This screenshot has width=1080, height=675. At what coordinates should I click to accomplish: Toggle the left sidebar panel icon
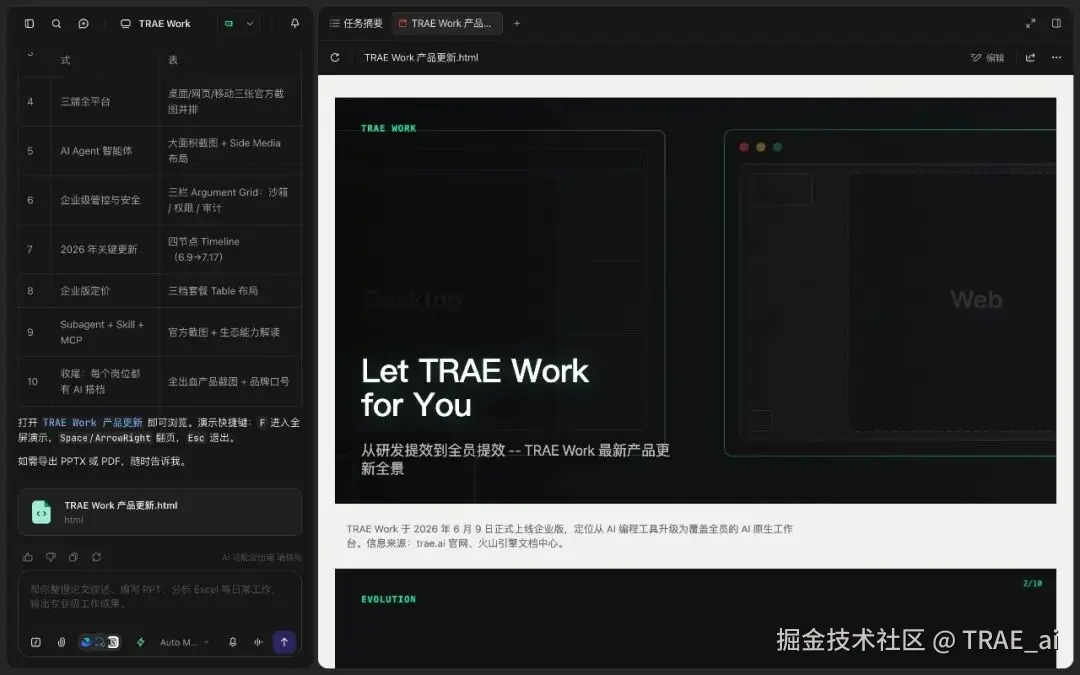(29, 23)
